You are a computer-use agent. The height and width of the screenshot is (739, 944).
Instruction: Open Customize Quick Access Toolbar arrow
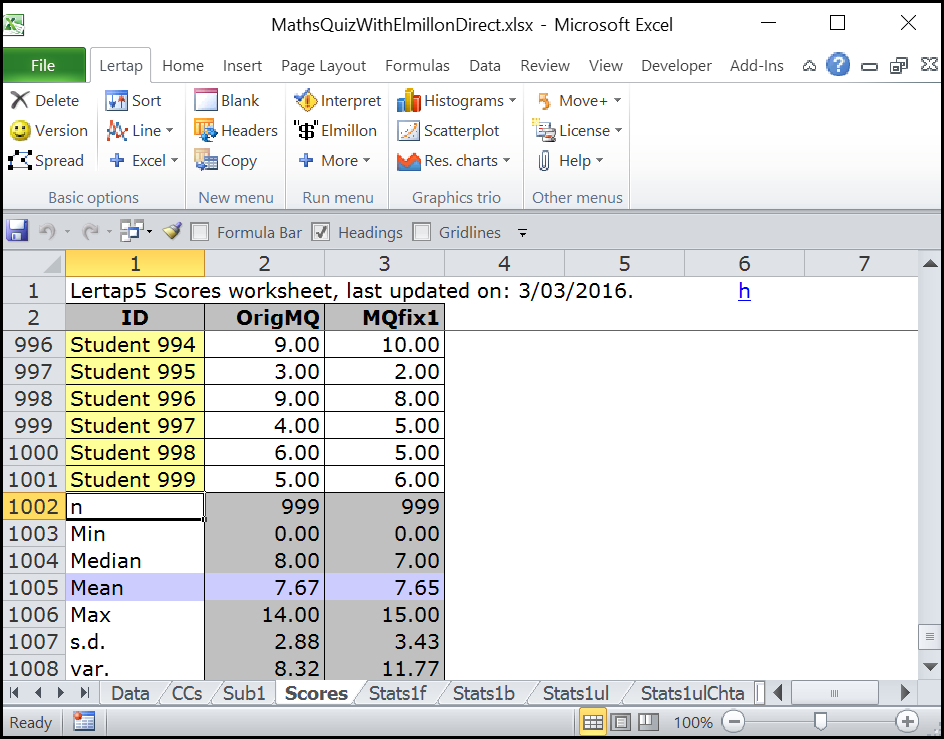[x=523, y=232]
